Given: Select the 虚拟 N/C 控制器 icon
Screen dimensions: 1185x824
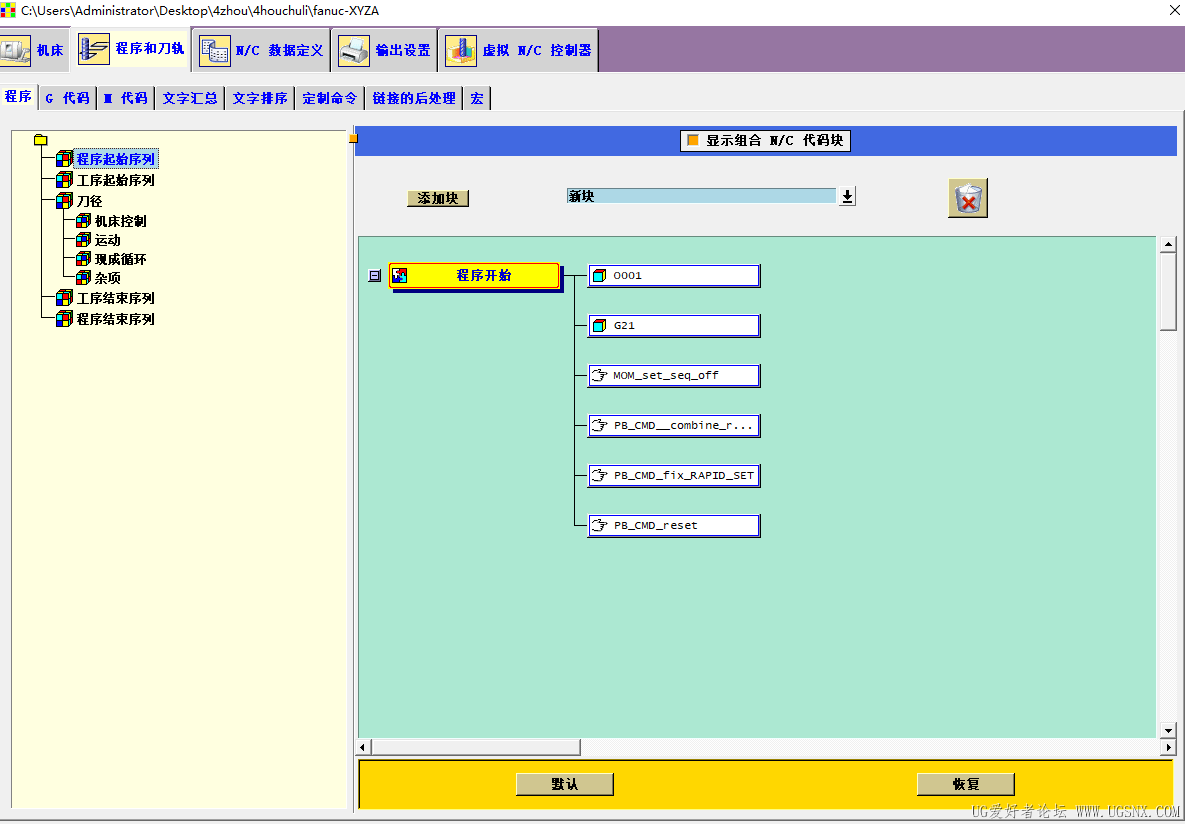Looking at the screenshot, I should [x=461, y=51].
